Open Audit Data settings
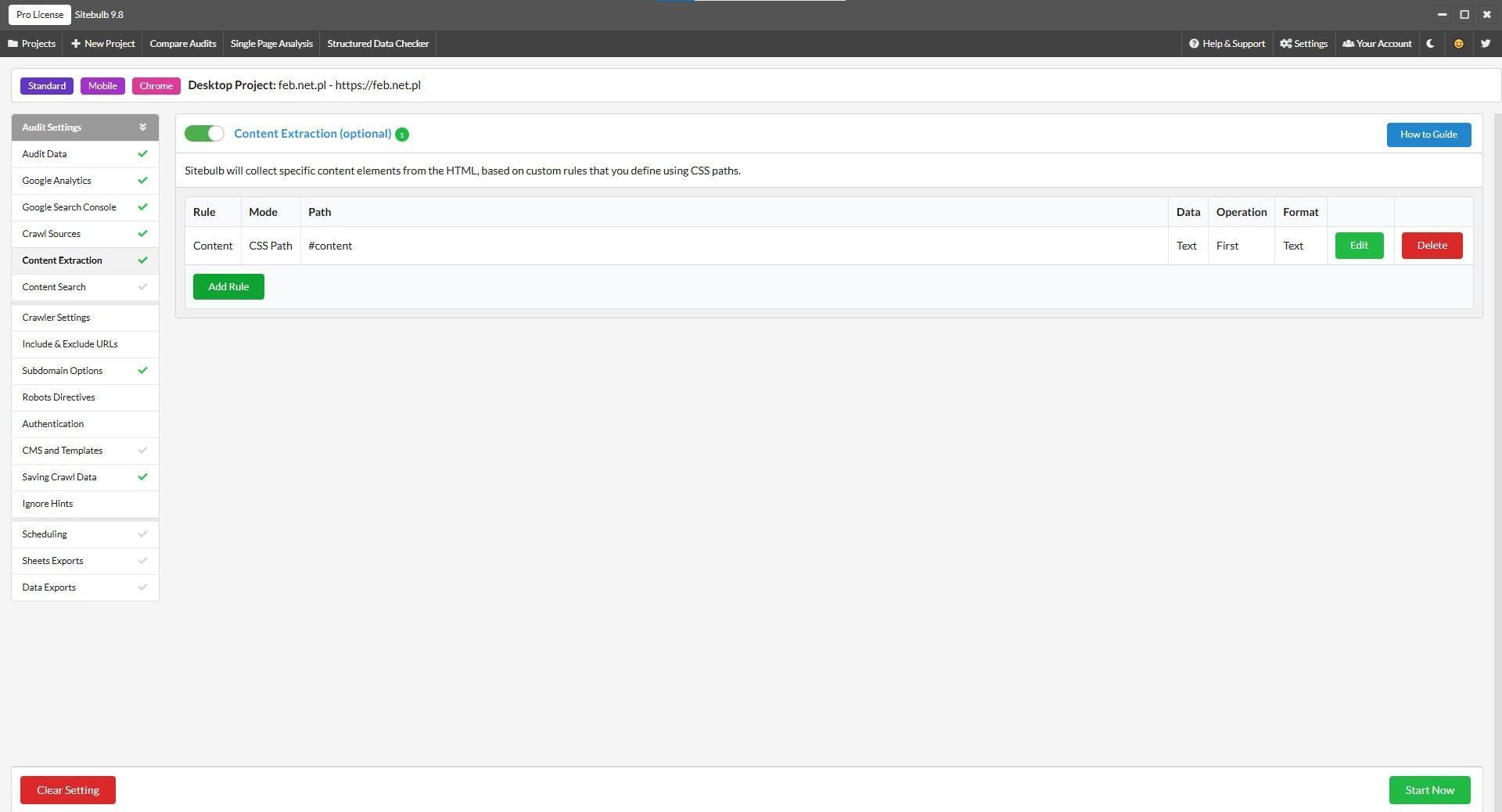The width and height of the screenshot is (1502, 812). click(x=85, y=154)
